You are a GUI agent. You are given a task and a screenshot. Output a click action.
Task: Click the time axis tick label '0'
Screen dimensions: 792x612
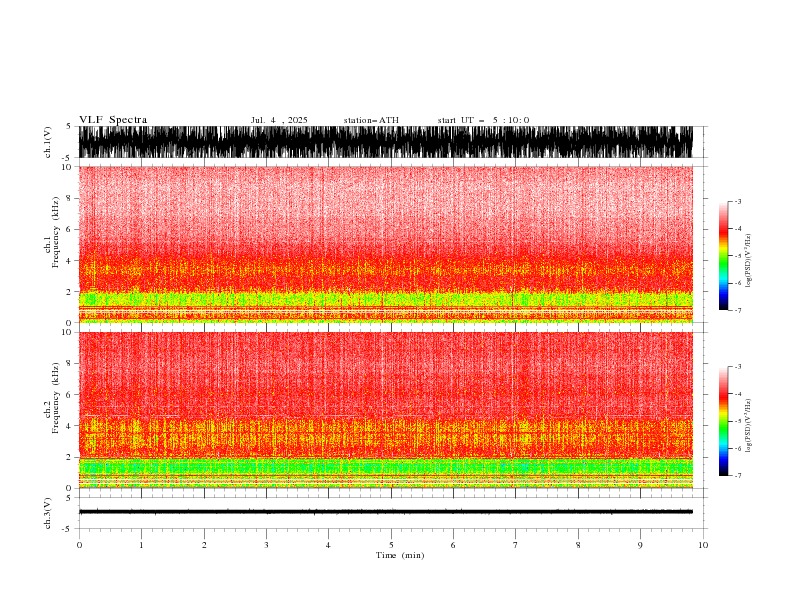79,545
